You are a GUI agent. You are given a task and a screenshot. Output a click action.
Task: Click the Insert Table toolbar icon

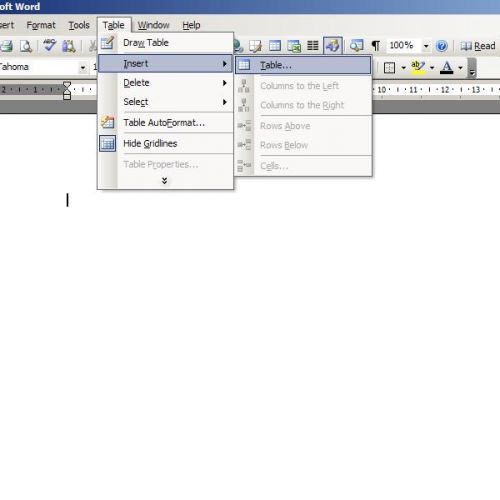click(x=275, y=46)
